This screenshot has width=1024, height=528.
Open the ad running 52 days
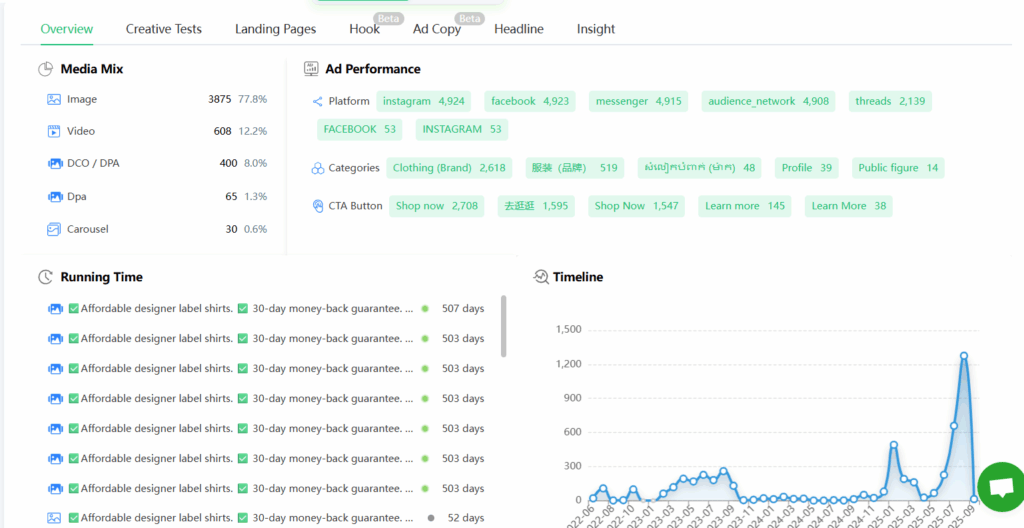[266, 518]
